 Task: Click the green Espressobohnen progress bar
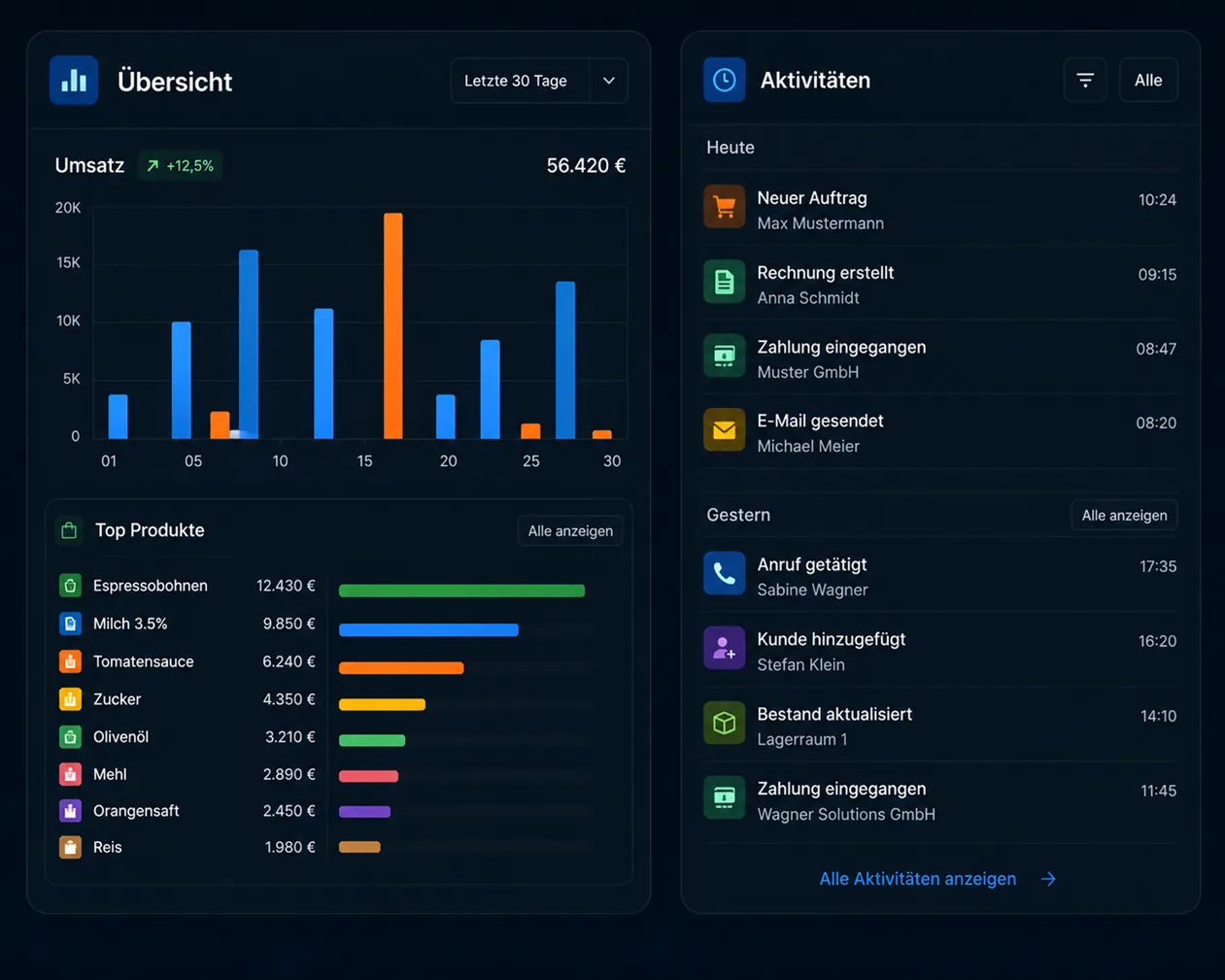point(461,591)
